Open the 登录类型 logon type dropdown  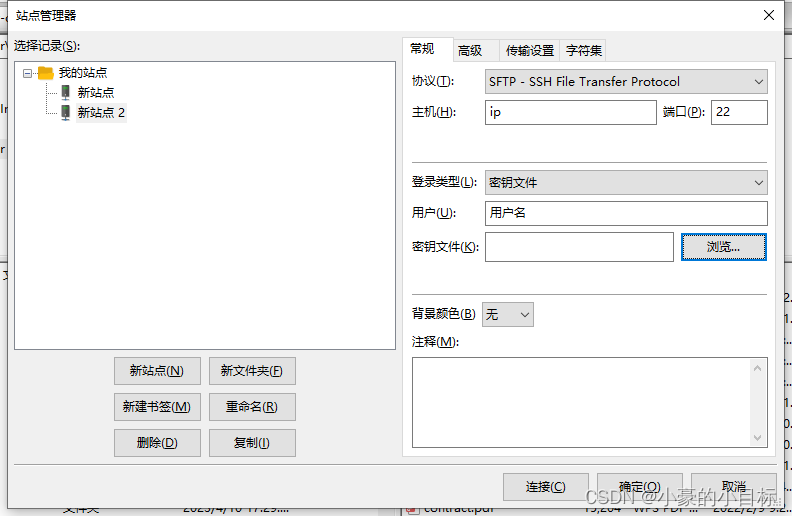click(x=626, y=183)
